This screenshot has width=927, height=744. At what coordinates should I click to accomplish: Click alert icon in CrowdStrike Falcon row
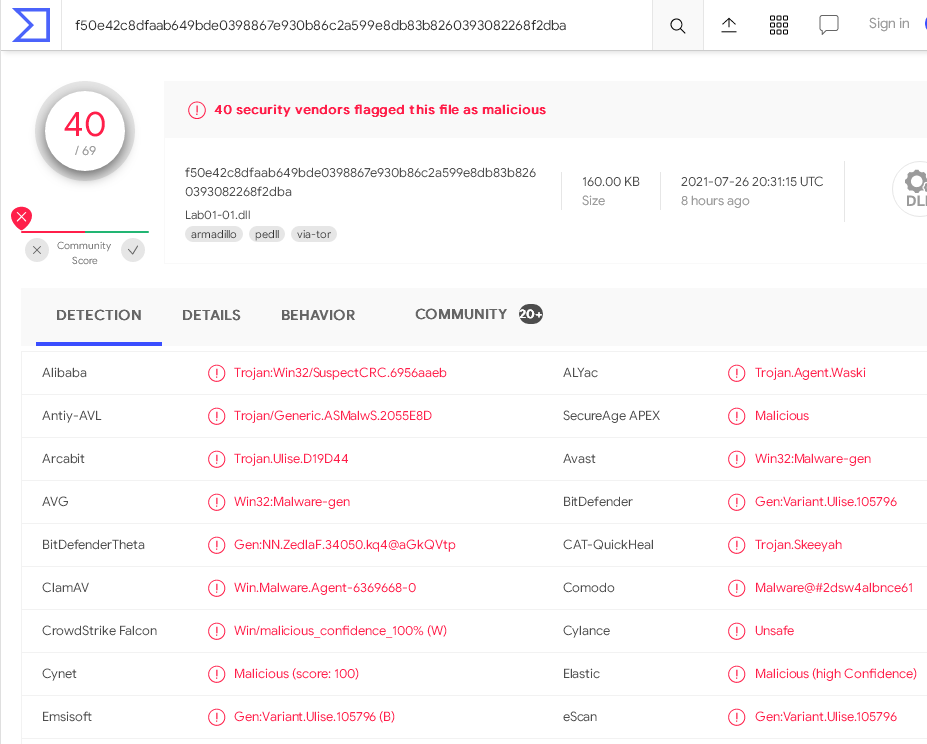(216, 631)
